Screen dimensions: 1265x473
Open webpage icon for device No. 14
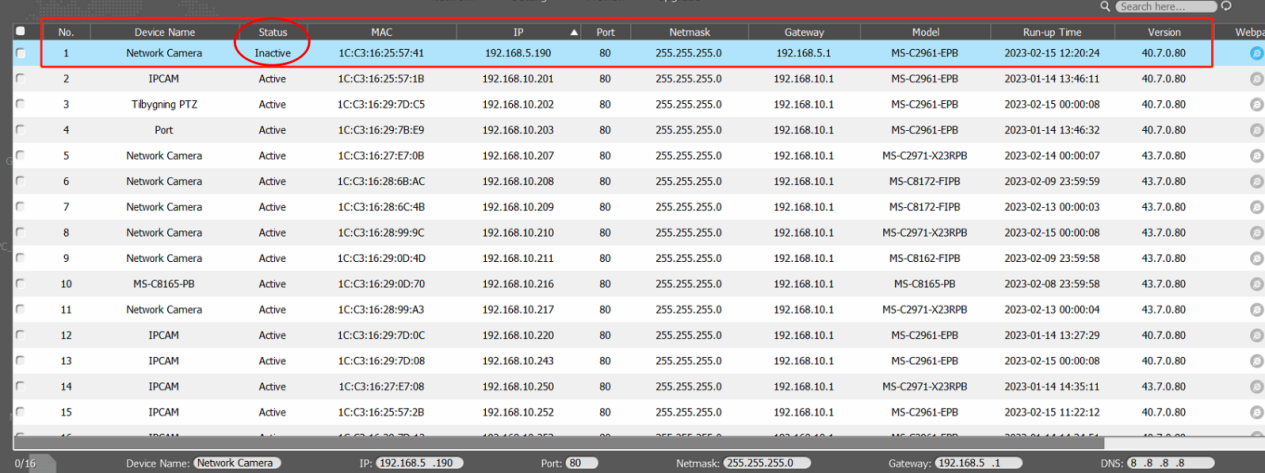click(x=1257, y=387)
